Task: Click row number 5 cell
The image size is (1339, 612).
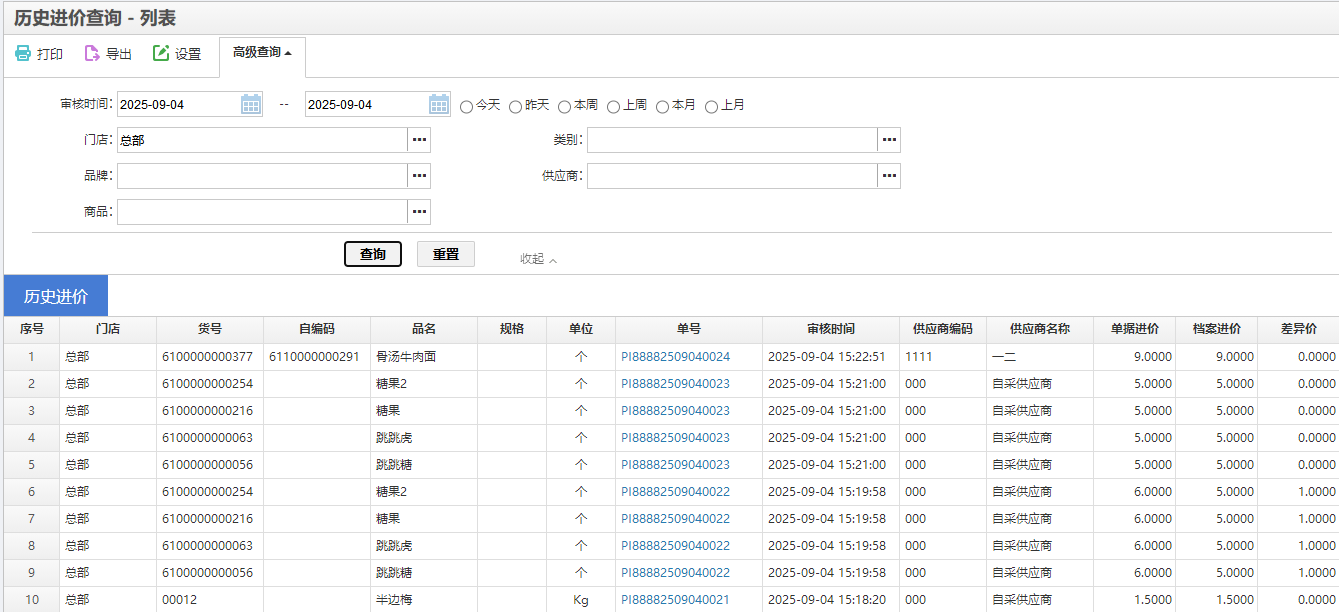Action: point(32,465)
